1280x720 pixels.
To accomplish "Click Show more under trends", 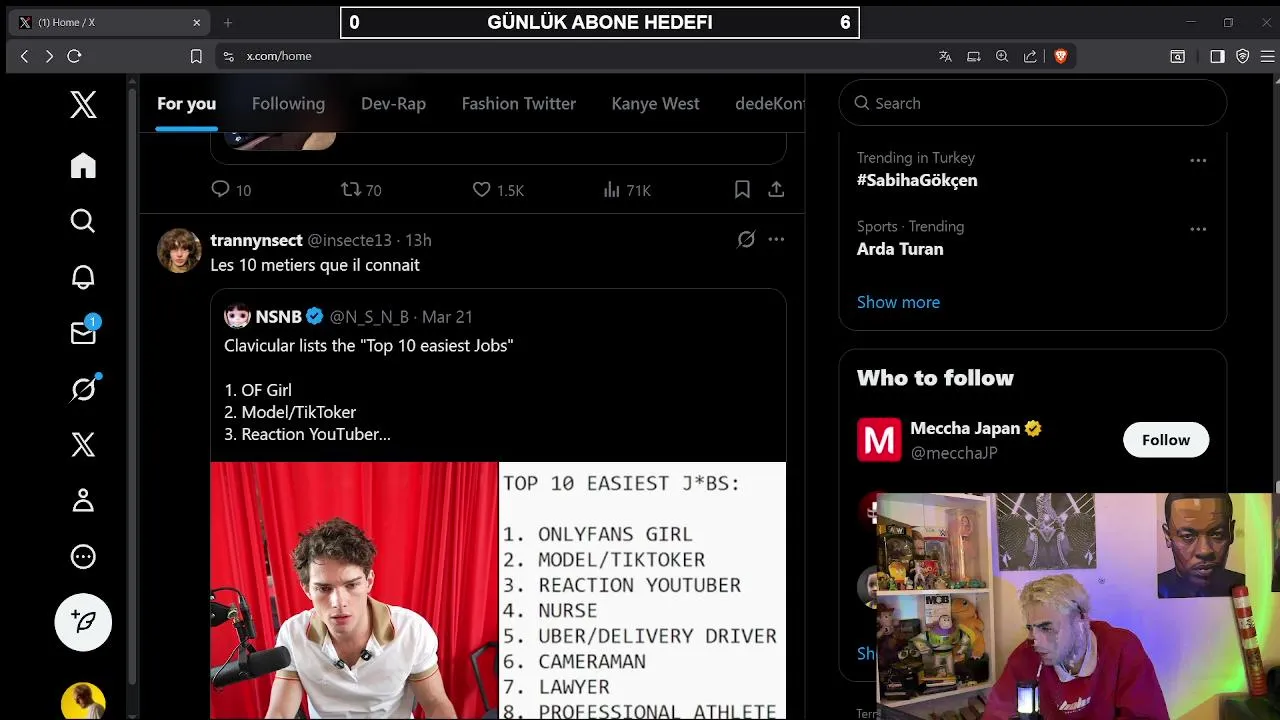I will tap(898, 302).
